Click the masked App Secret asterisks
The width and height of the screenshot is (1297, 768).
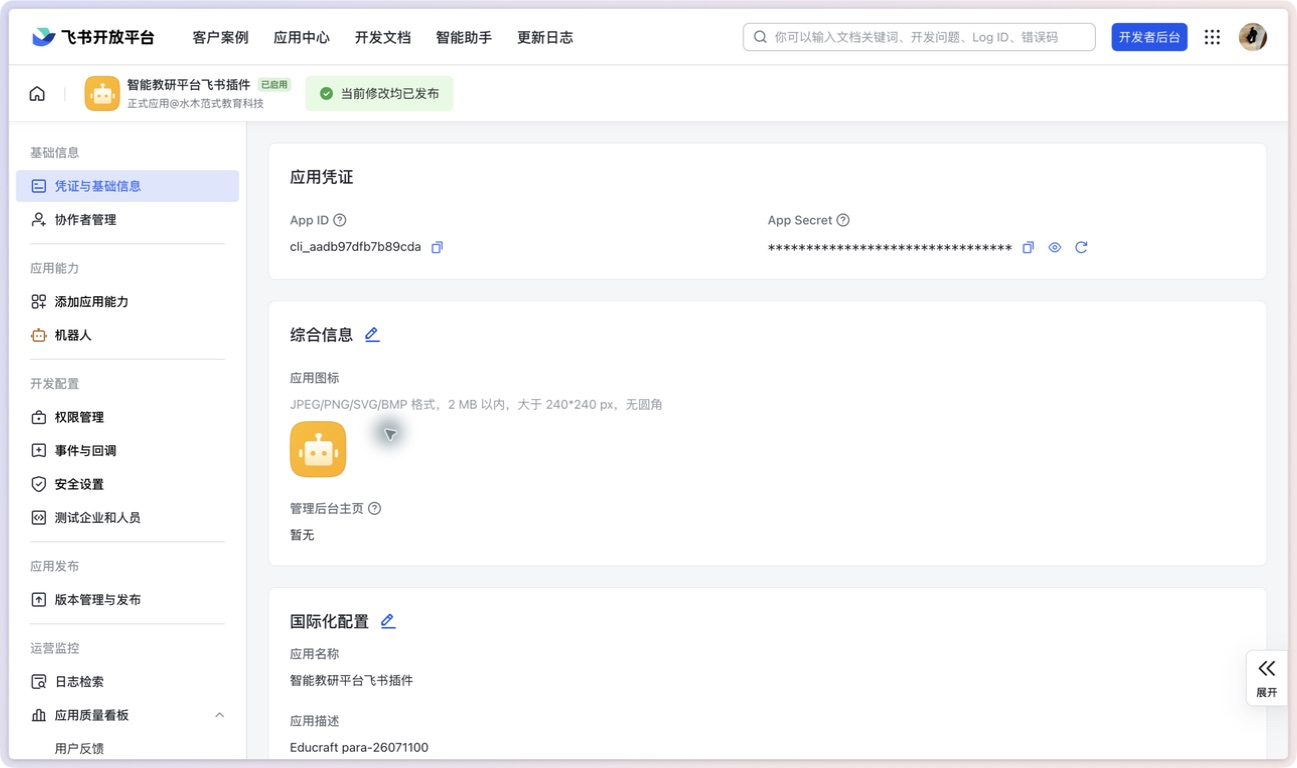[890, 248]
